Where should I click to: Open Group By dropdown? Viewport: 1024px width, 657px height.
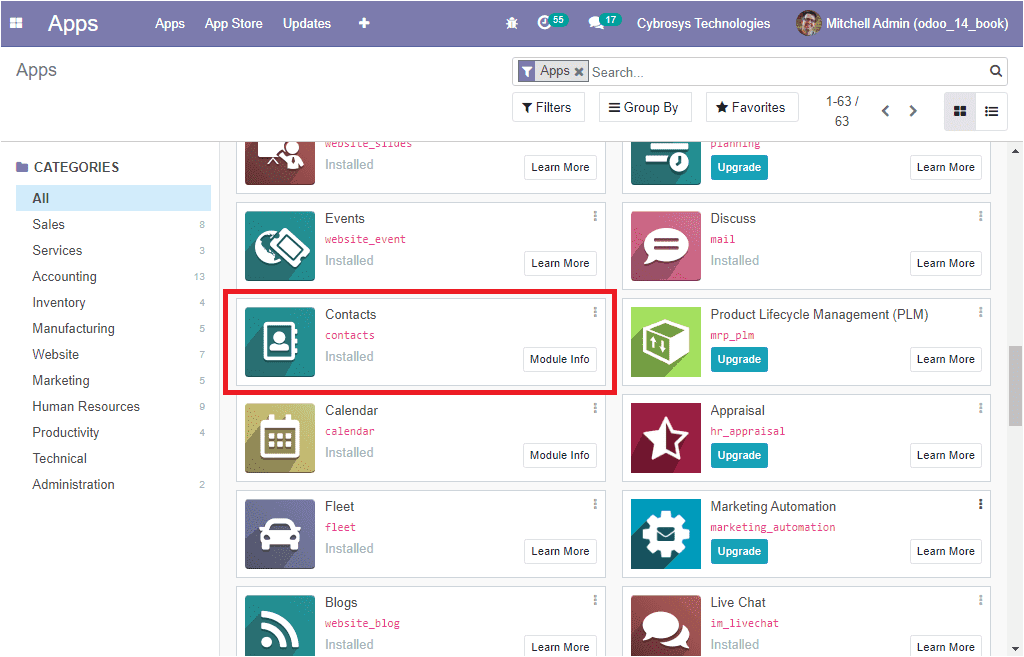[644, 107]
